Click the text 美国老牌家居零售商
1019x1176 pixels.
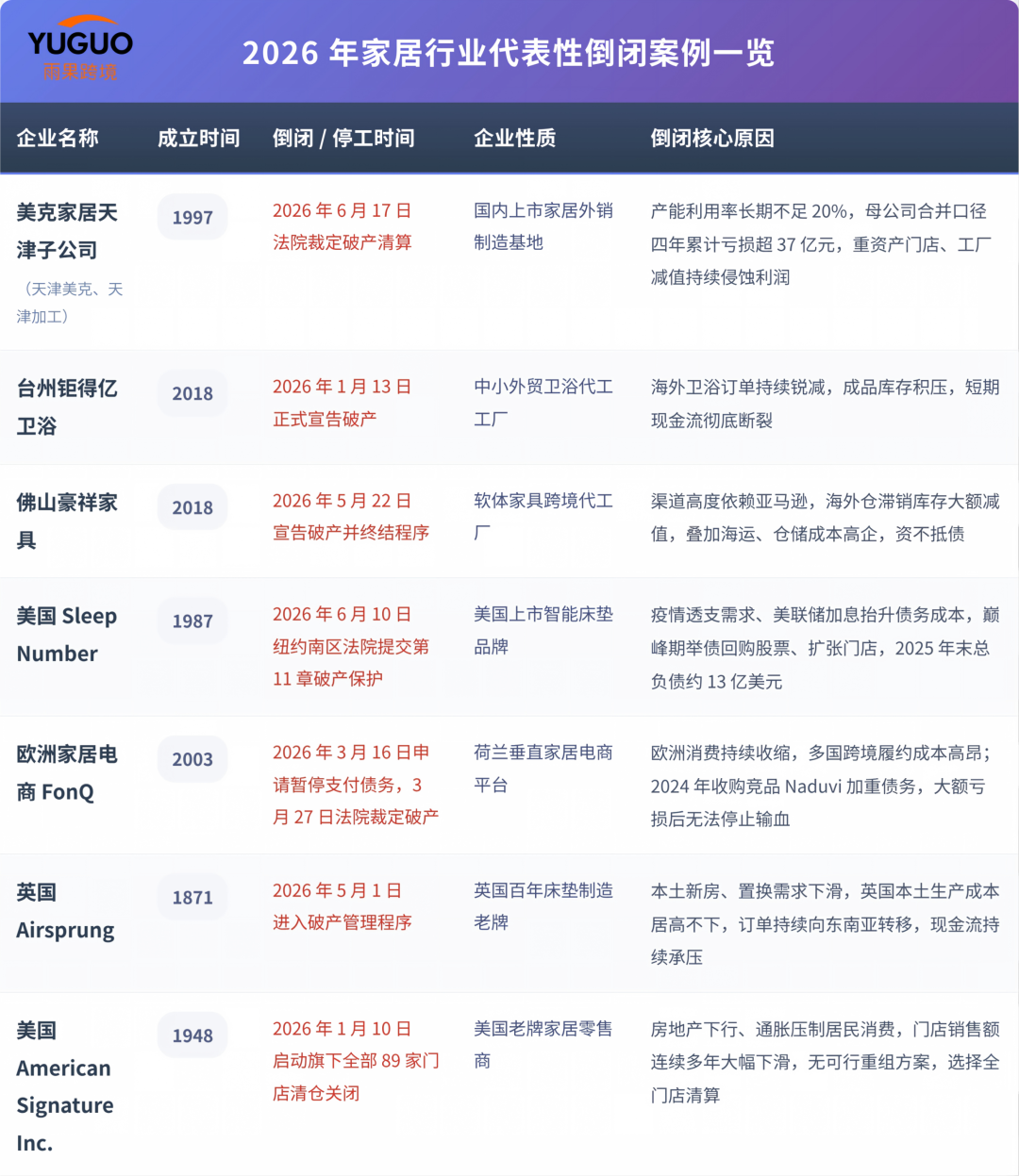pyautogui.click(x=543, y=1045)
